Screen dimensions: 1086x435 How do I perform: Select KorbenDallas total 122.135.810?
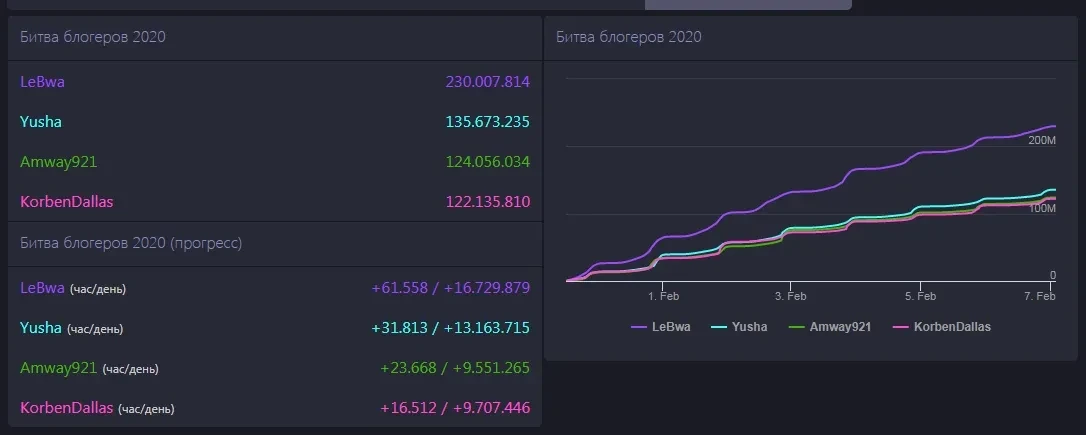click(487, 202)
